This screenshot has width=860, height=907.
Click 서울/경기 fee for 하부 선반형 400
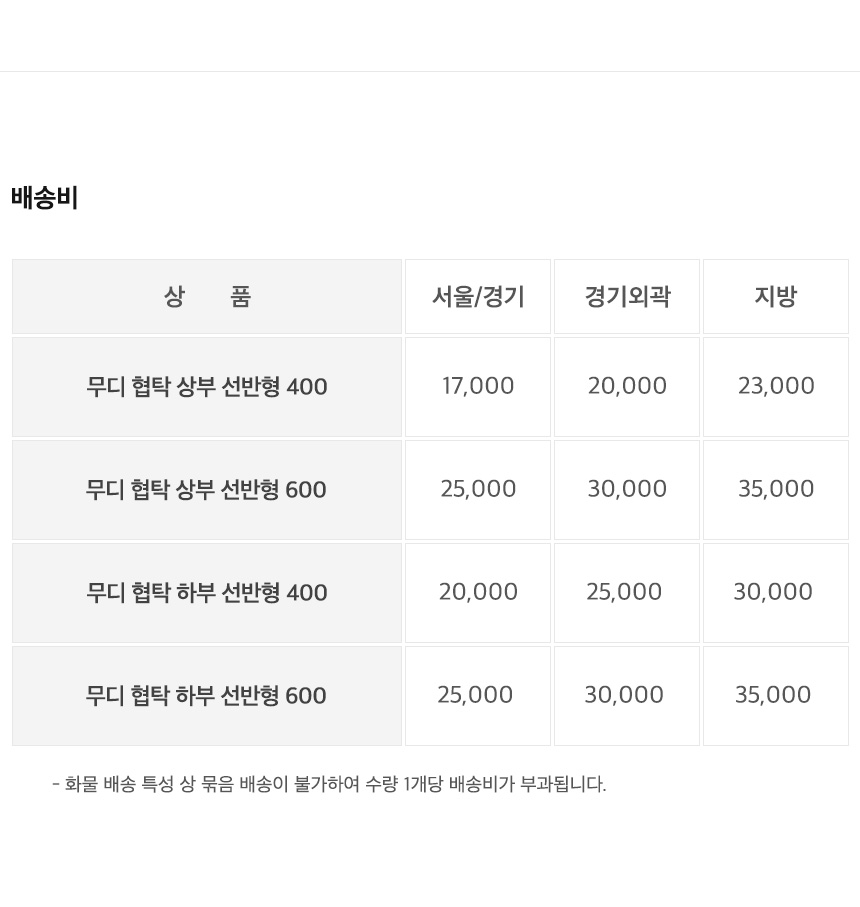click(x=478, y=592)
